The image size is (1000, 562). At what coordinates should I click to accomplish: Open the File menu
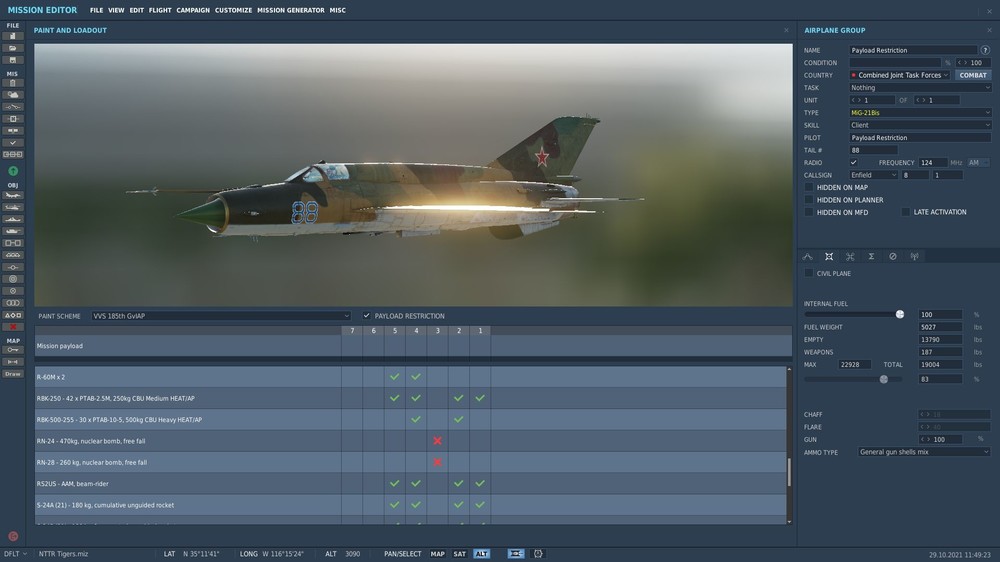pos(96,10)
